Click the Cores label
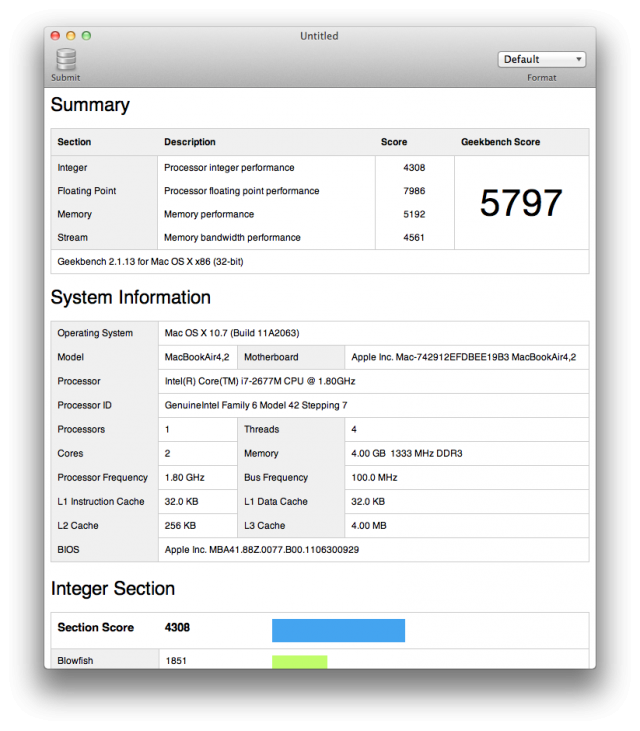Screen dimensions: 640x731 (x=70, y=453)
